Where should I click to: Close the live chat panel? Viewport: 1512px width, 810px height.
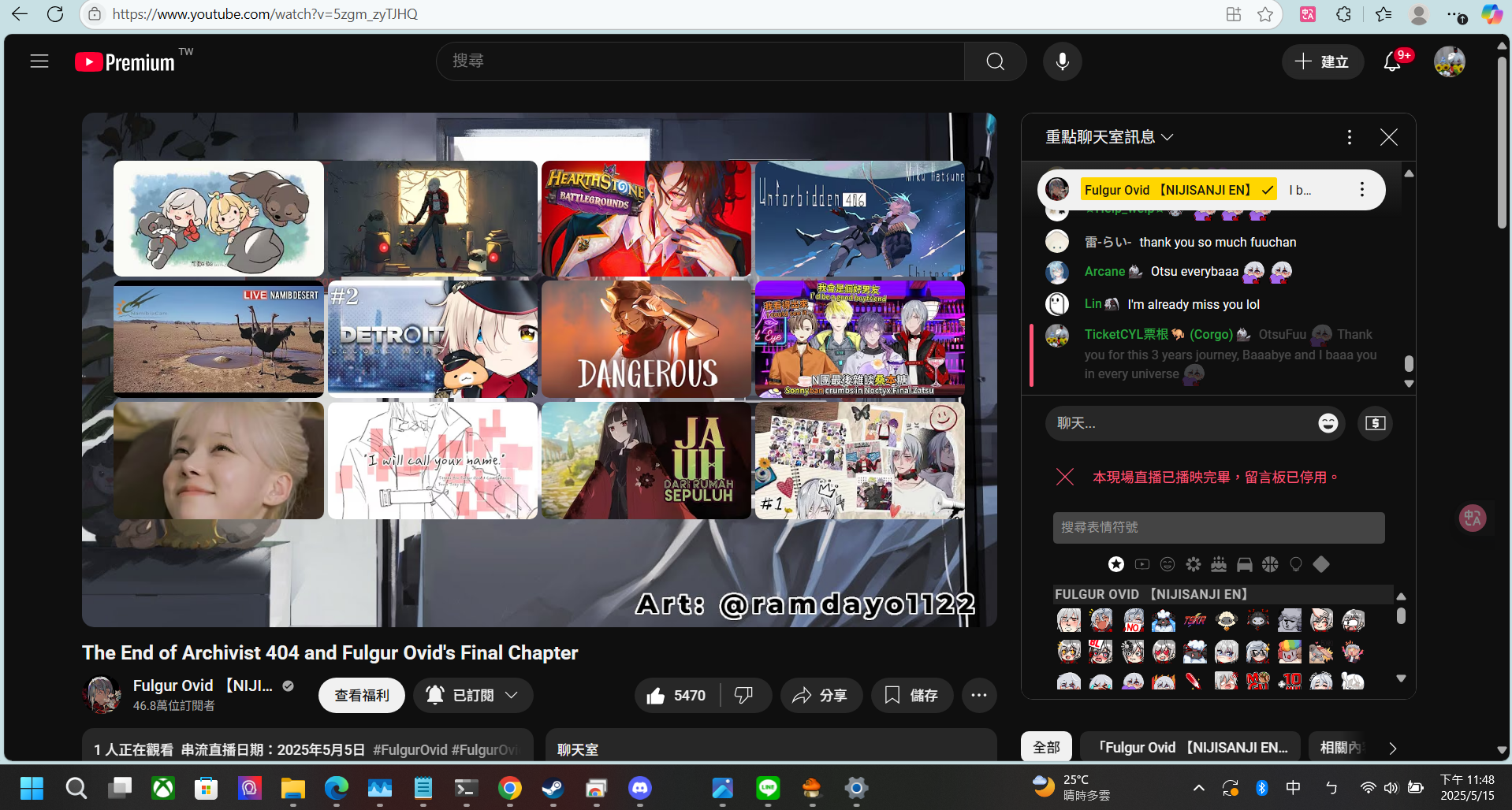(x=1388, y=137)
